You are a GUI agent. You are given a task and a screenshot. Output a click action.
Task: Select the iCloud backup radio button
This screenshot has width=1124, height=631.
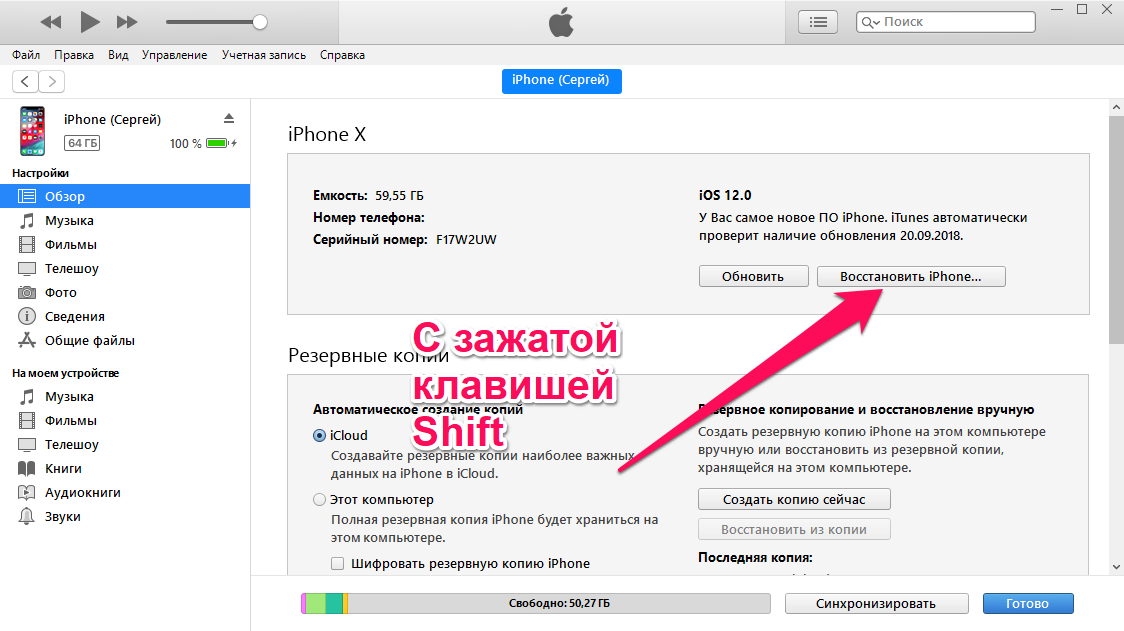click(320, 435)
